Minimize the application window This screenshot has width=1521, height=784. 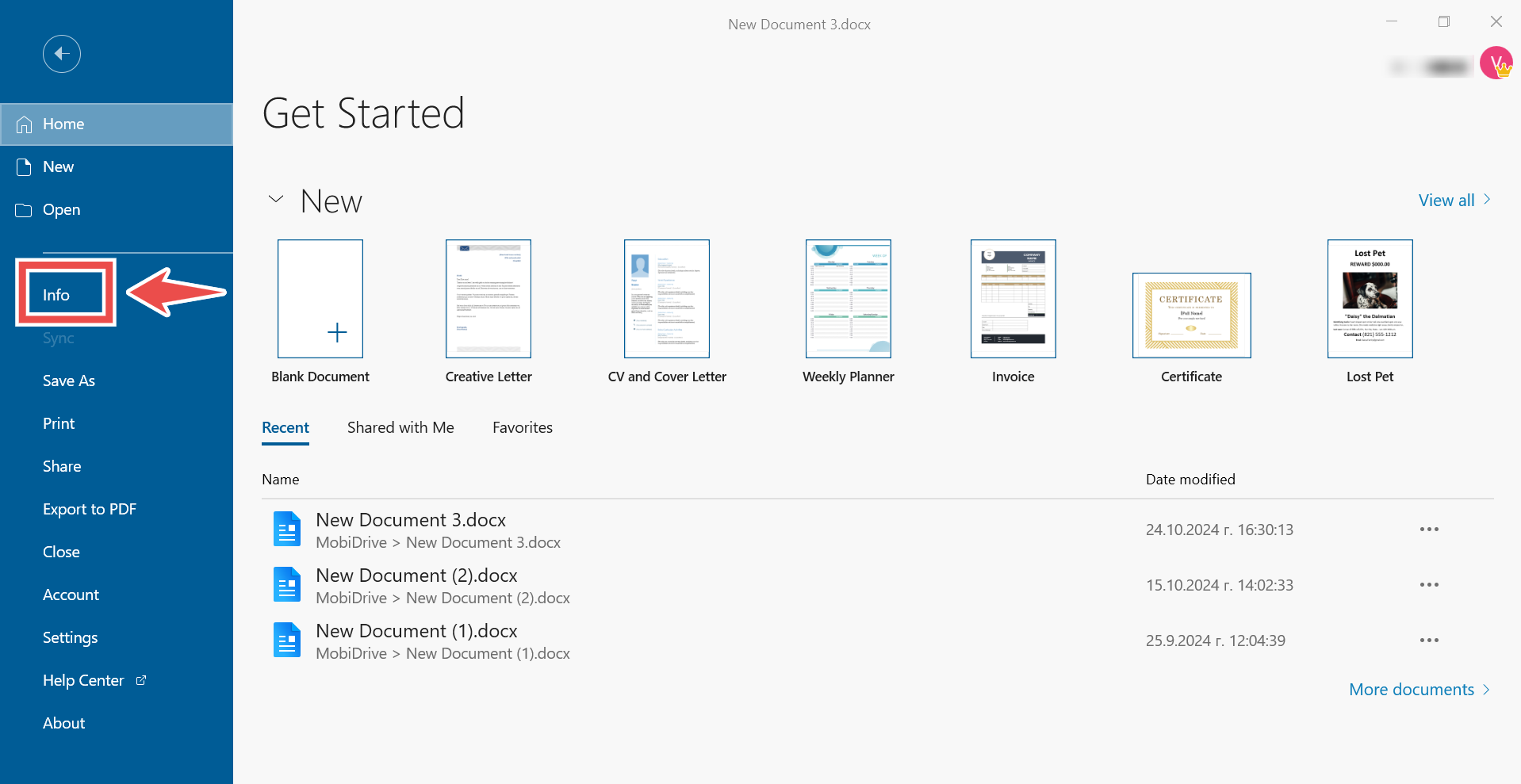click(1392, 21)
